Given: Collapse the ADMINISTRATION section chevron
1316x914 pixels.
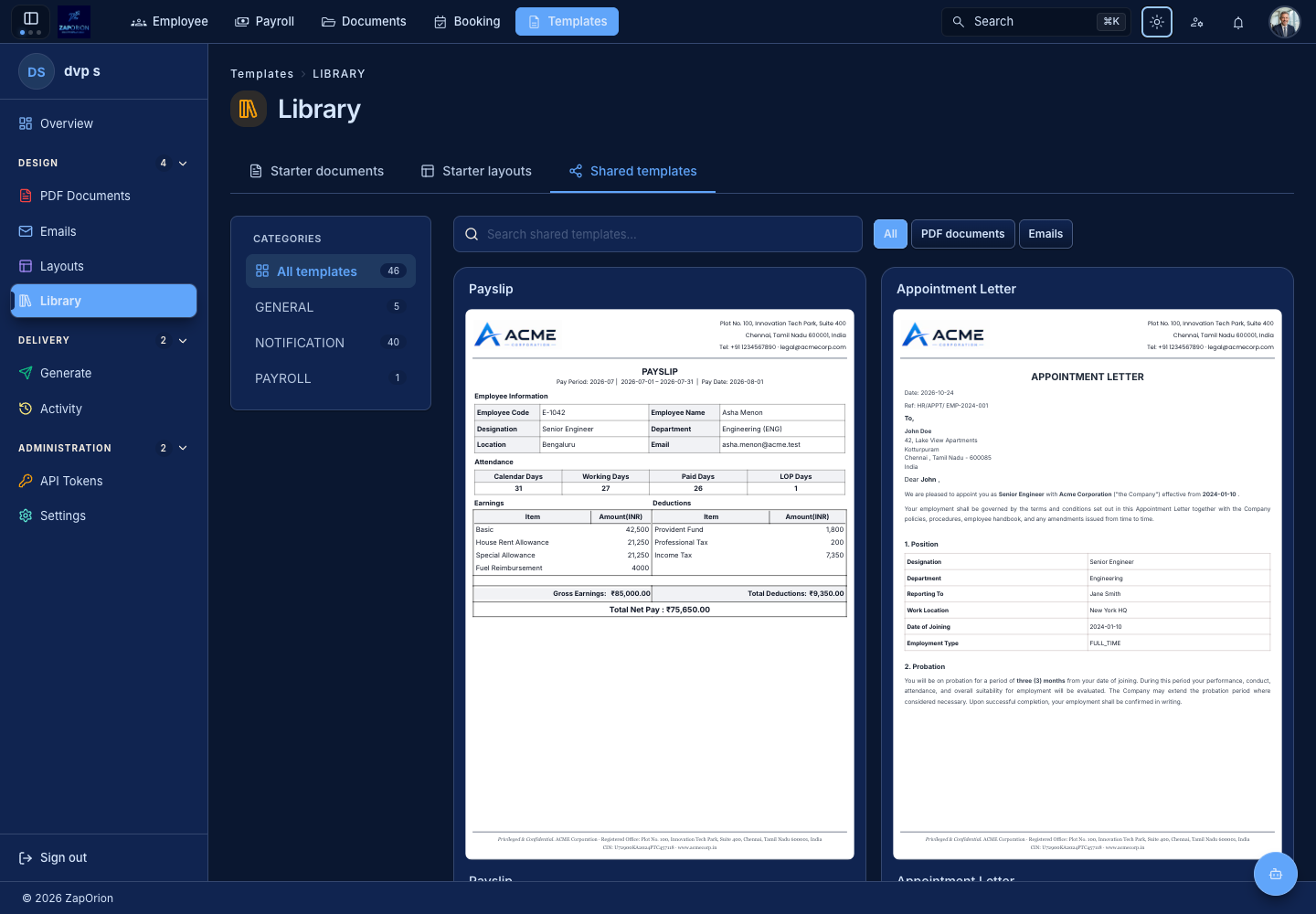Looking at the screenshot, I should coord(183,448).
